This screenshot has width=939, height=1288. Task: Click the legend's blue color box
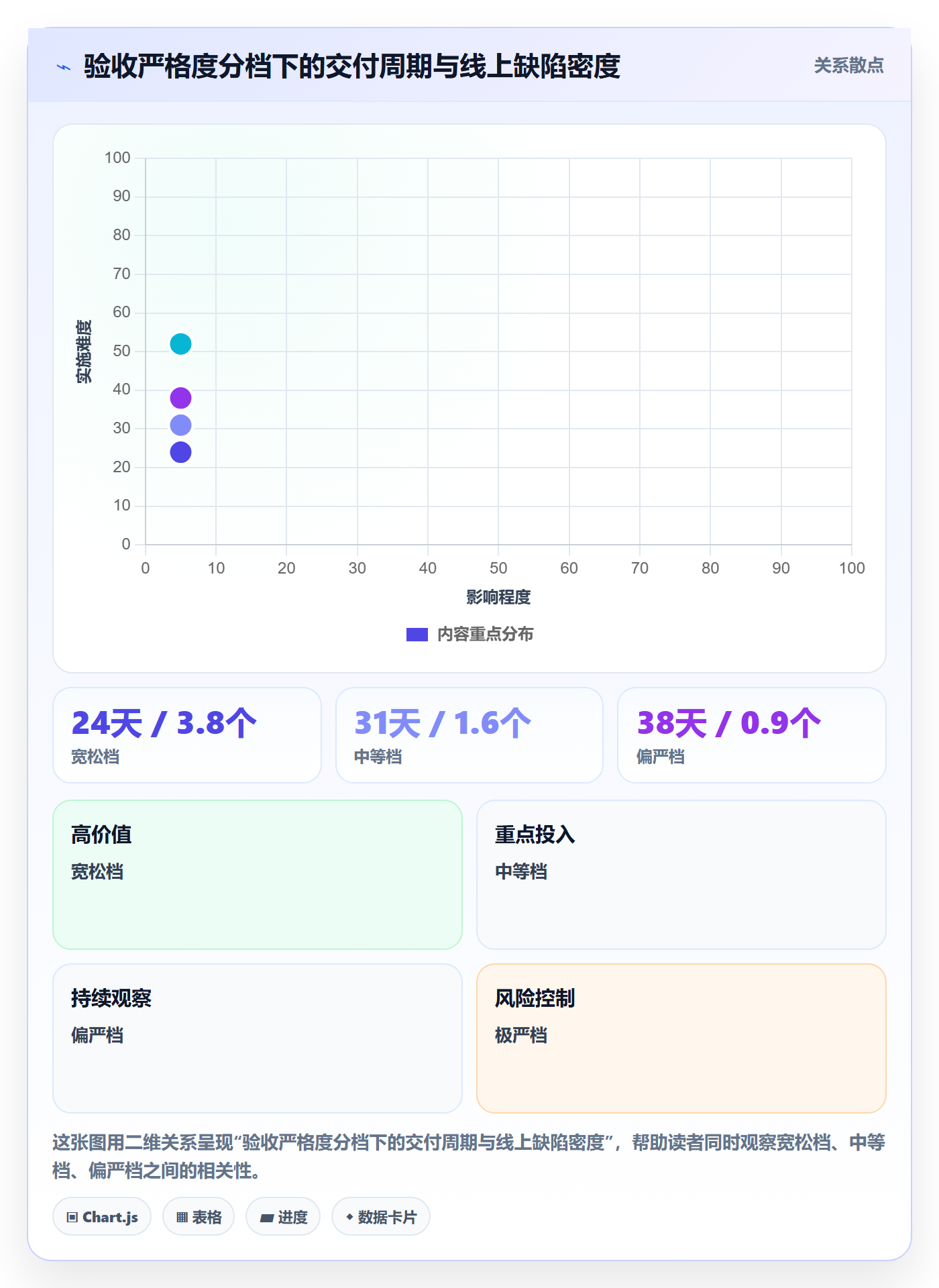point(417,635)
